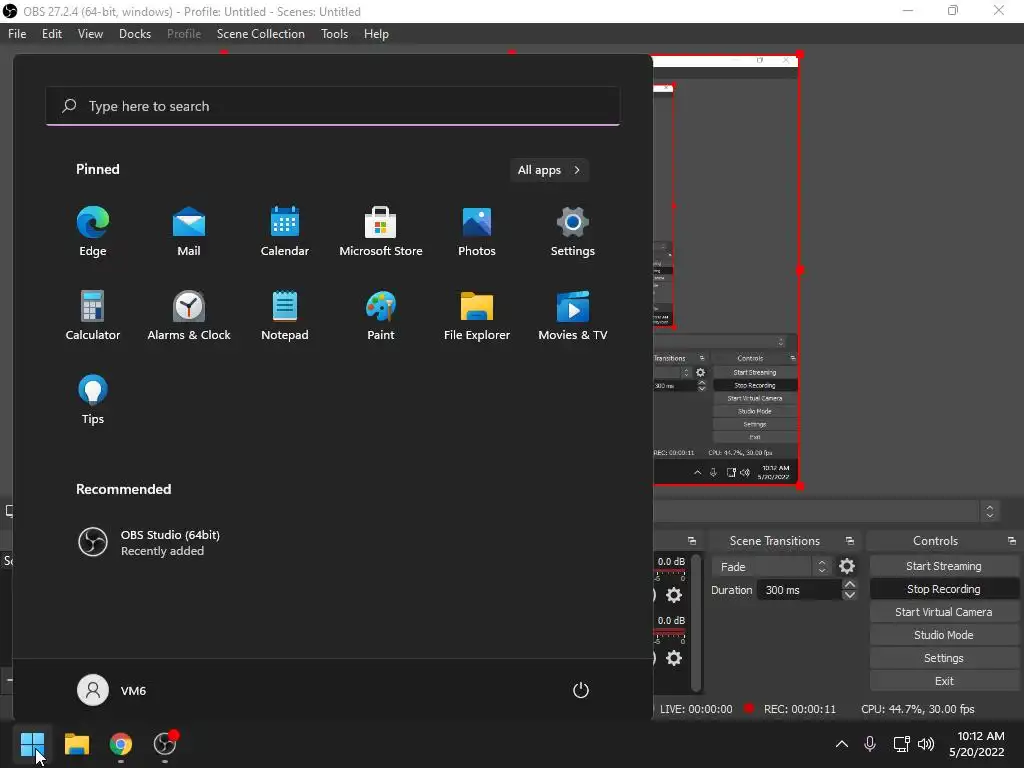The height and width of the screenshot is (768, 1024).
Task: Open the Calculator app
Action: point(93,316)
